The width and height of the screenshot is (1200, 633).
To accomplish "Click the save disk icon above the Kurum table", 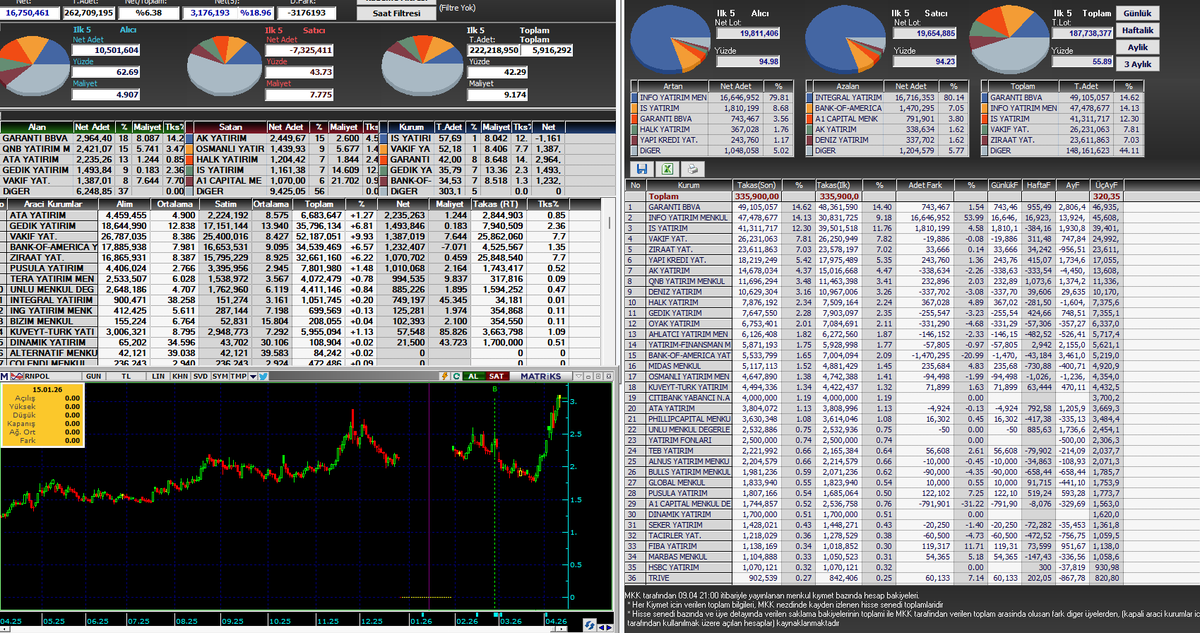I will [641, 169].
